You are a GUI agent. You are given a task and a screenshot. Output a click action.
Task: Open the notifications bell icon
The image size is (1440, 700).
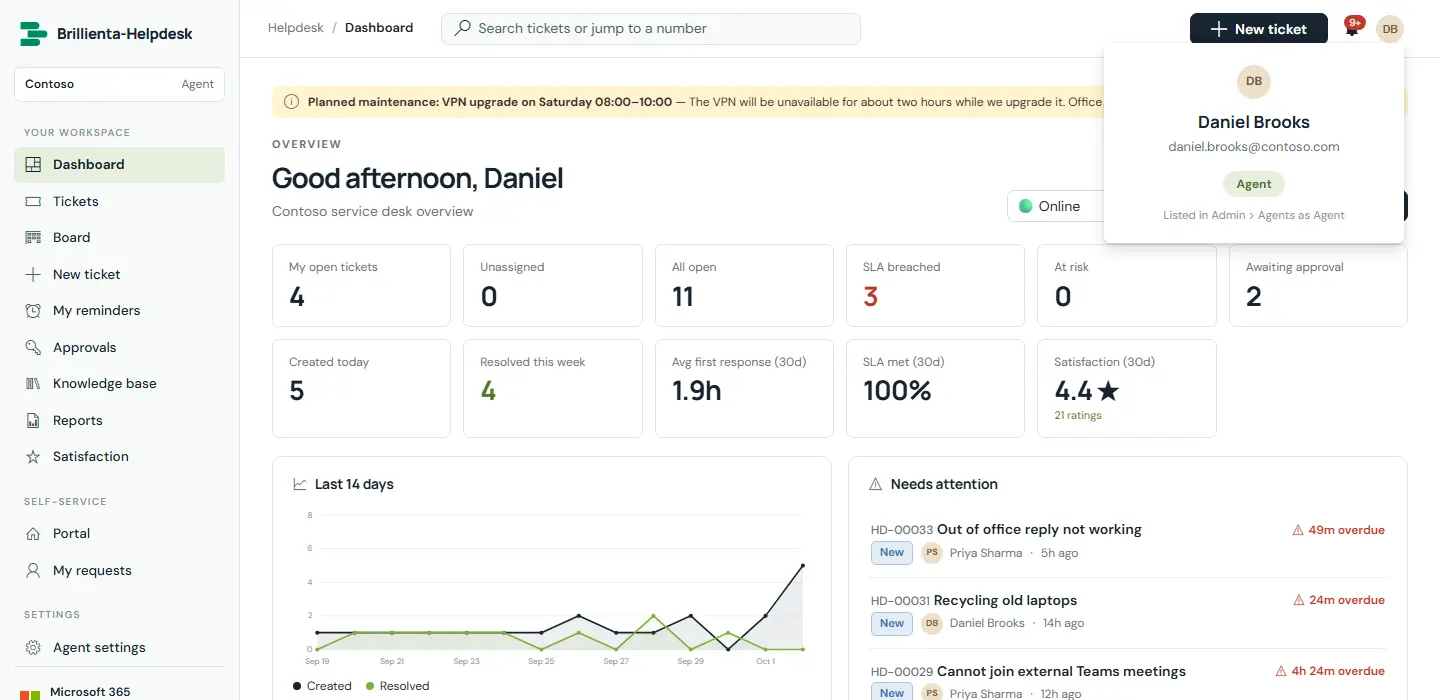pyautogui.click(x=1351, y=30)
